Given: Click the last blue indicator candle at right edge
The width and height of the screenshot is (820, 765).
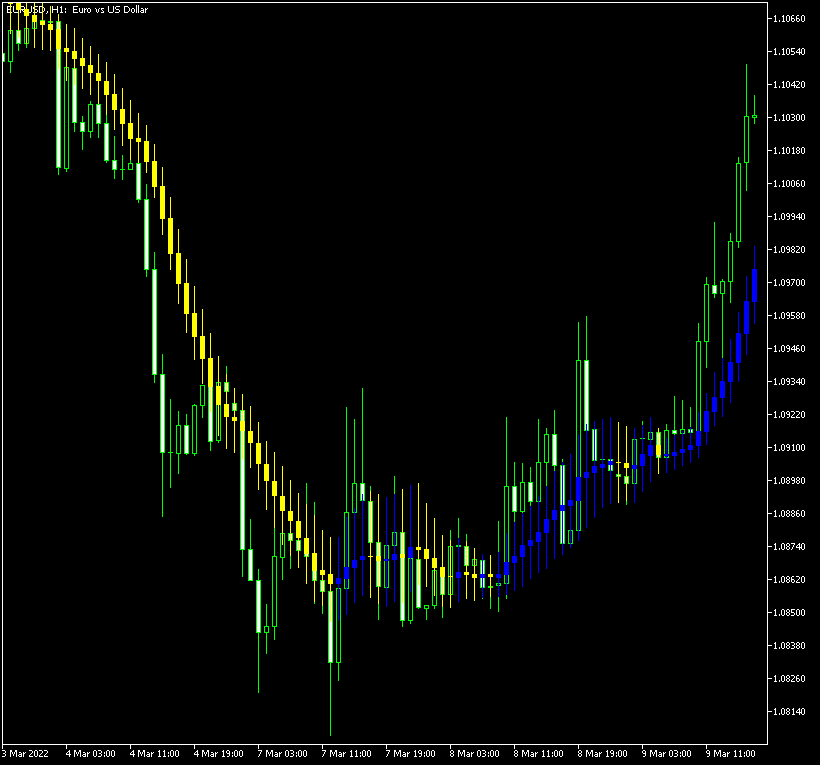Looking at the screenshot, I should click(754, 285).
